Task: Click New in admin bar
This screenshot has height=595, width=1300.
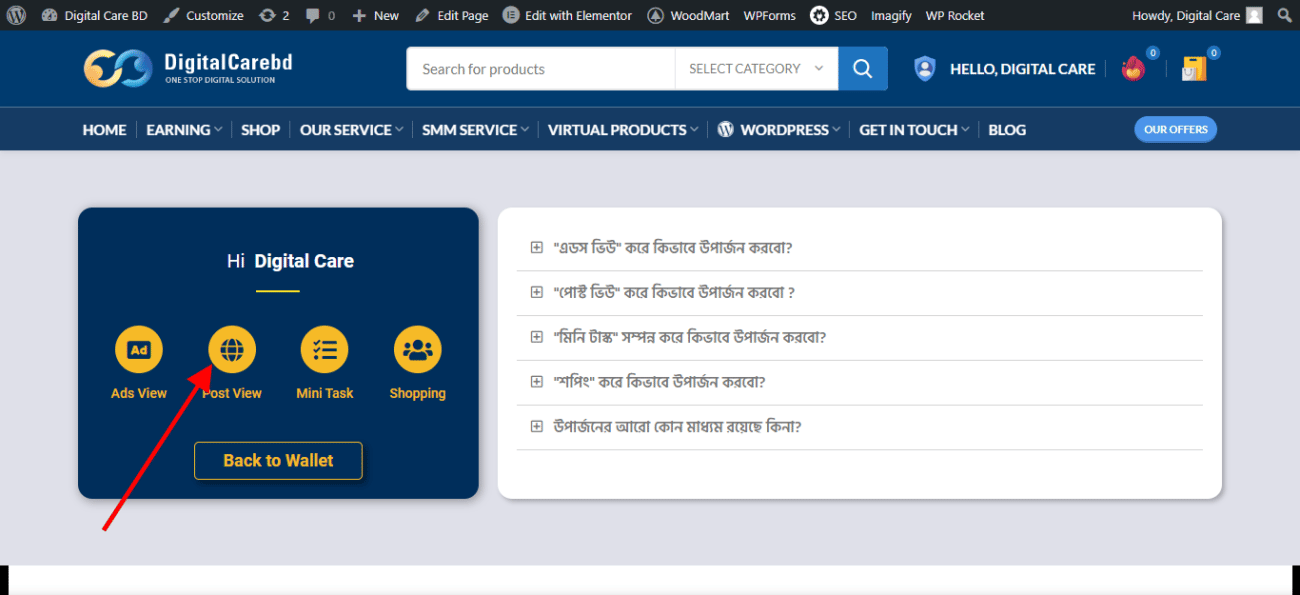Action: [x=375, y=15]
